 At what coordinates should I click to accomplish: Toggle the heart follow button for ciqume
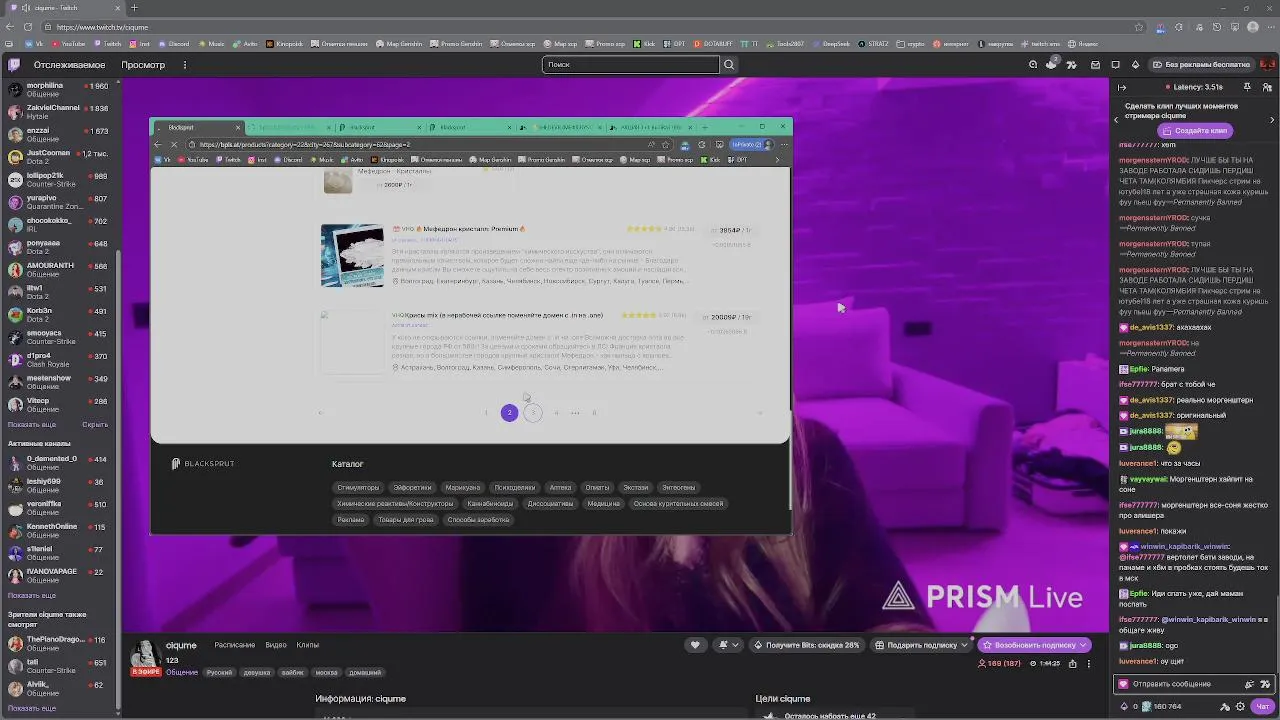[x=695, y=645]
